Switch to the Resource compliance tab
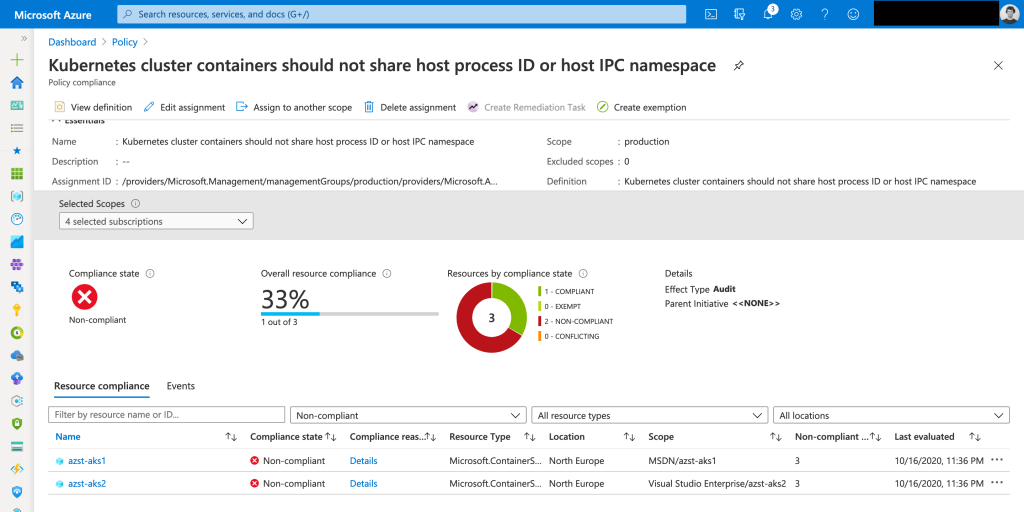1024x512 pixels. pos(102,386)
